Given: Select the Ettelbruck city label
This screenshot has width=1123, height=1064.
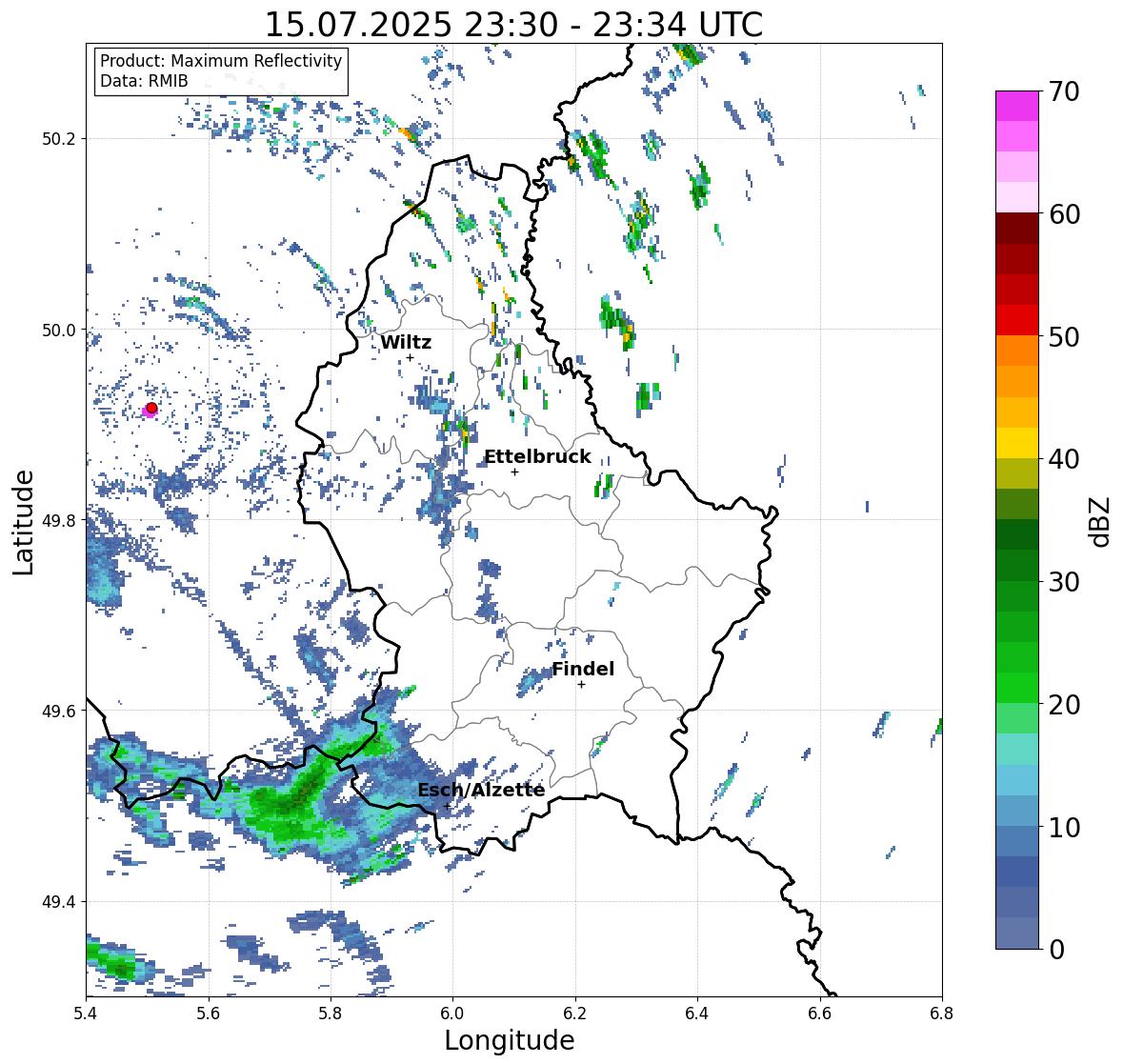Looking at the screenshot, I should pyautogui.click(x=537, y=456).
